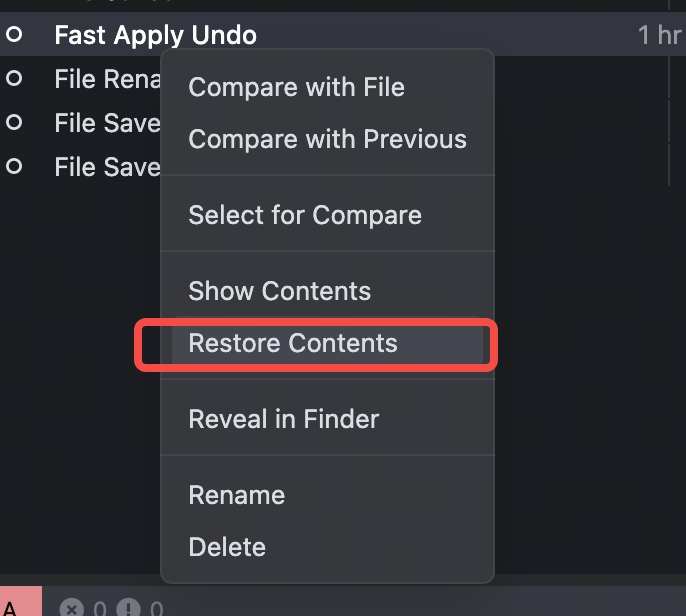Select the upper File Save timeline entry
The height and width of the screenshot is (616, 686).
[x=106, y=122]
